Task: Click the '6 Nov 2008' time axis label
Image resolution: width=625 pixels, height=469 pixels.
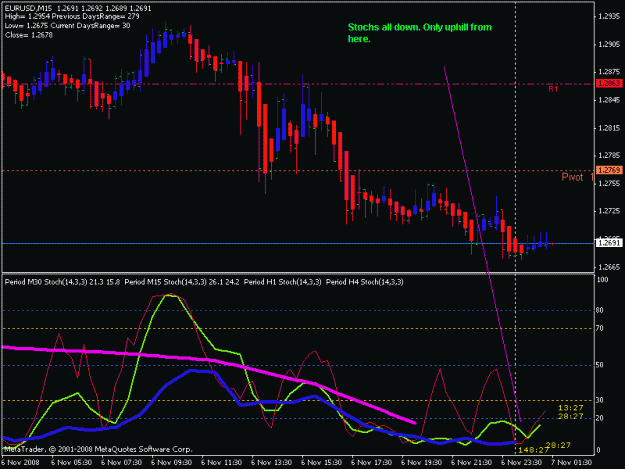Action: [x=20, y=463]
